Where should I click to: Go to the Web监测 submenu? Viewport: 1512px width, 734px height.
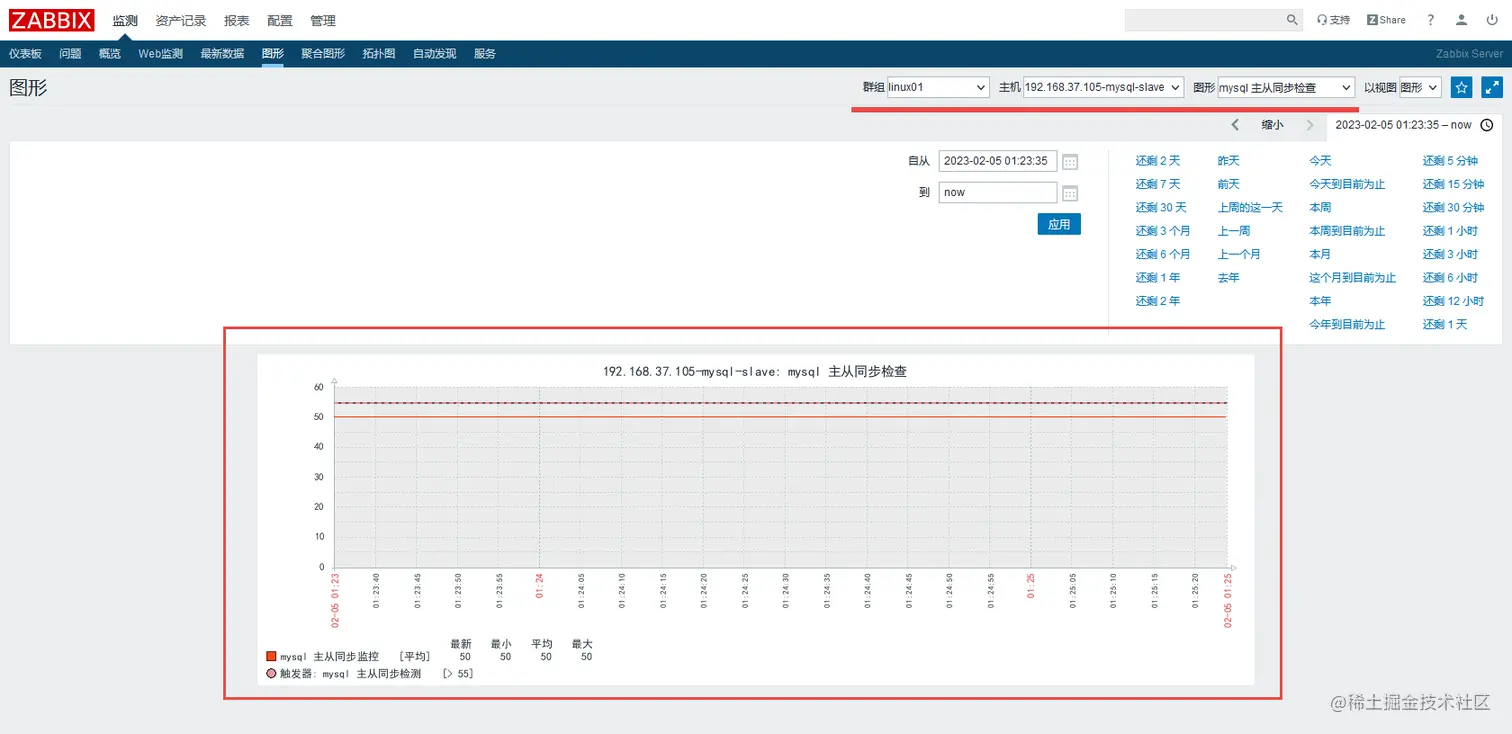[x=160, y=54]
